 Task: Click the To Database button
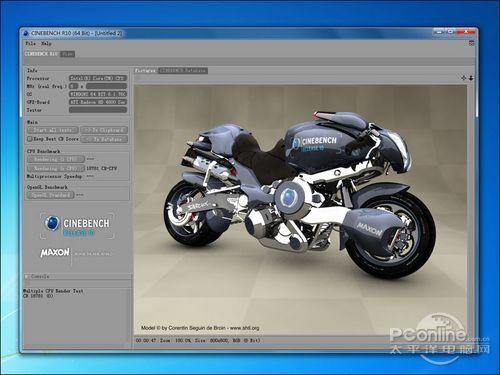104,139
